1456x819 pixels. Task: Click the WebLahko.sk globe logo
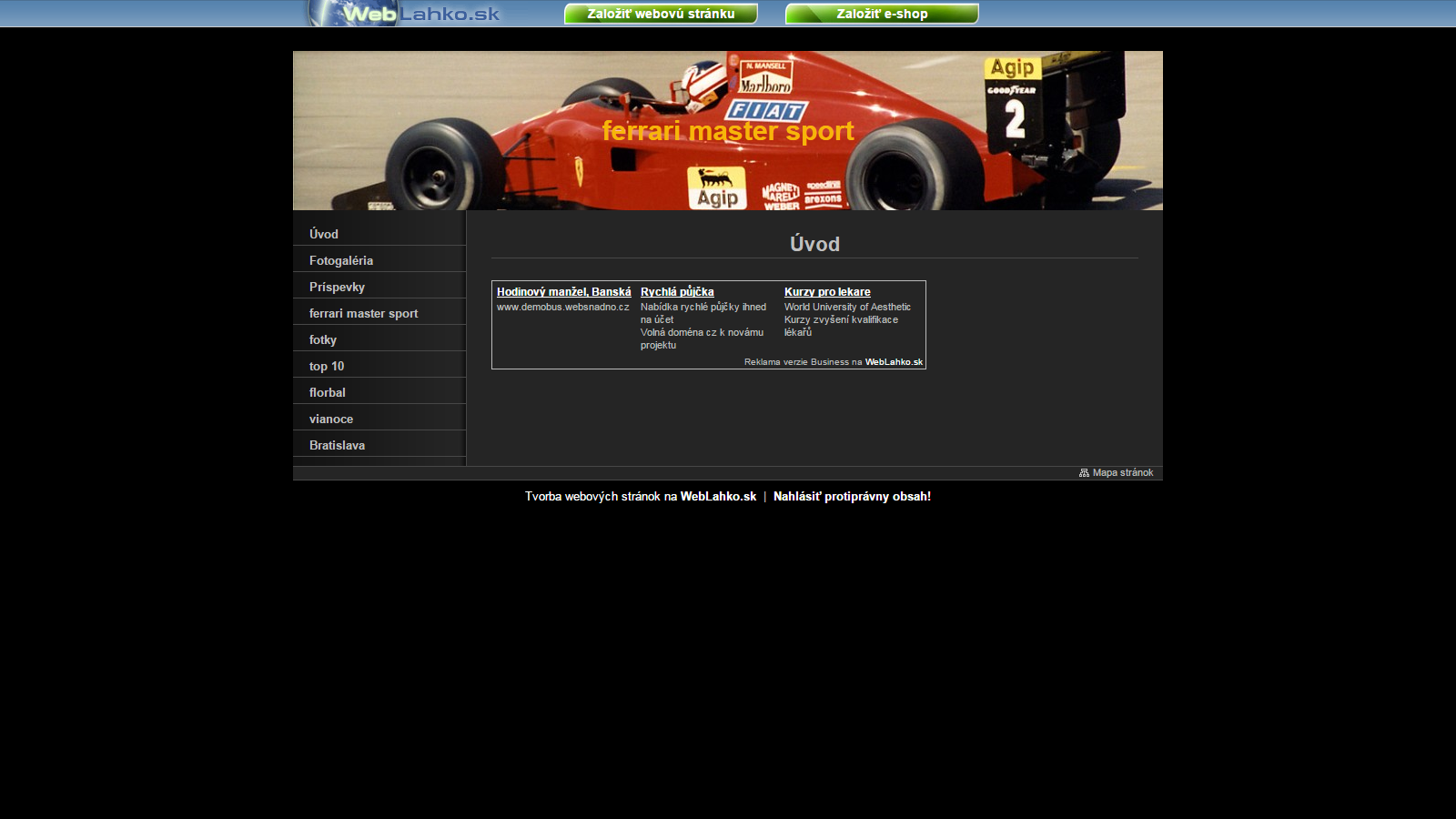coord(405,13)
